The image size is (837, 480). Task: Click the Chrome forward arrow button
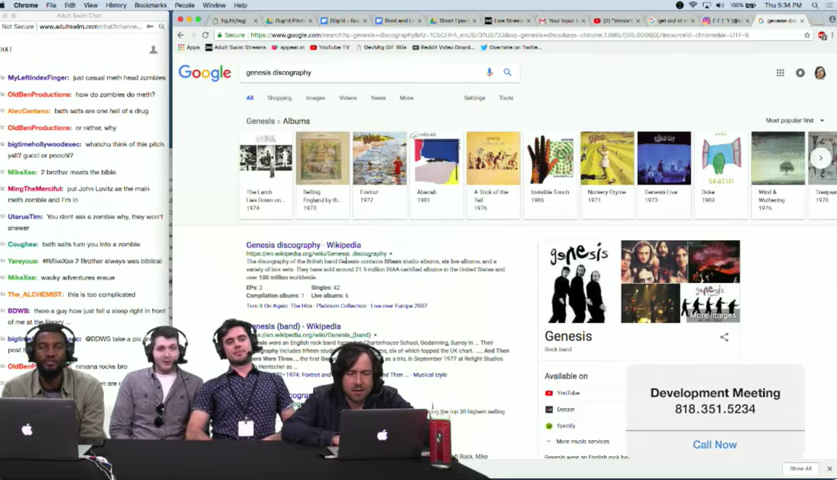click(193, 35)
